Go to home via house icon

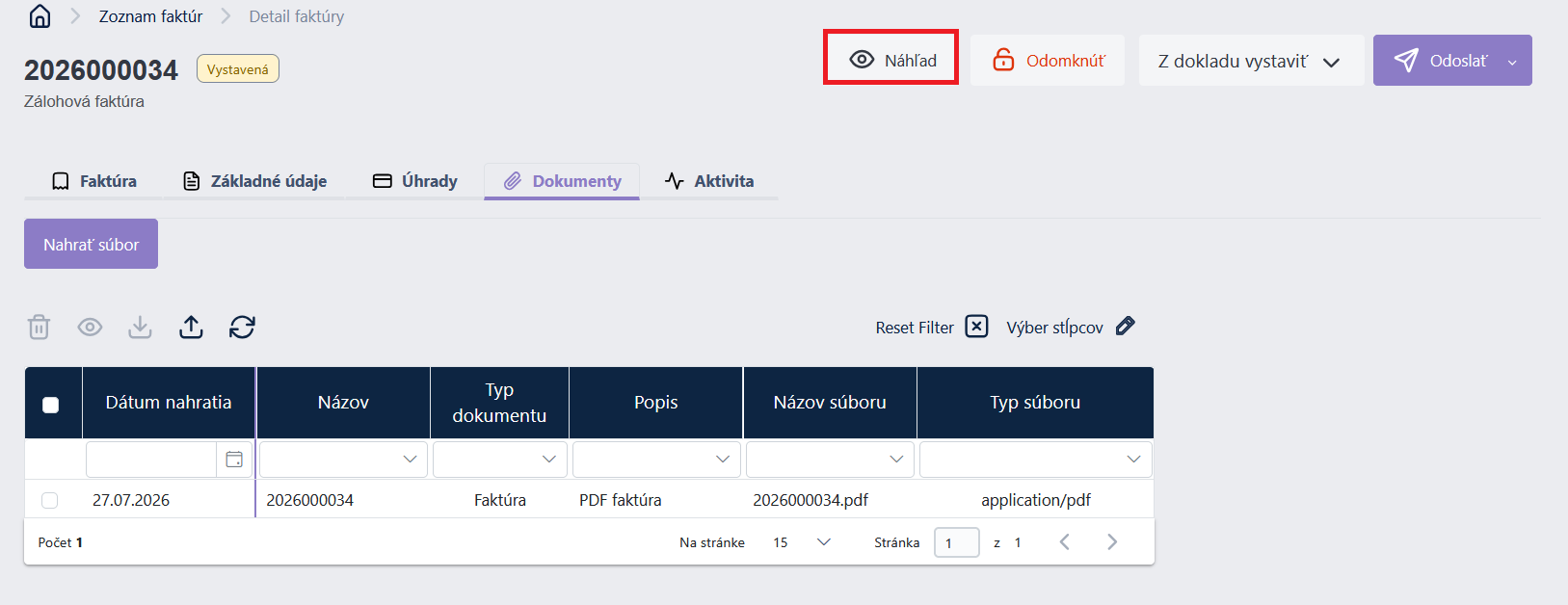click(x=40, y=16)
